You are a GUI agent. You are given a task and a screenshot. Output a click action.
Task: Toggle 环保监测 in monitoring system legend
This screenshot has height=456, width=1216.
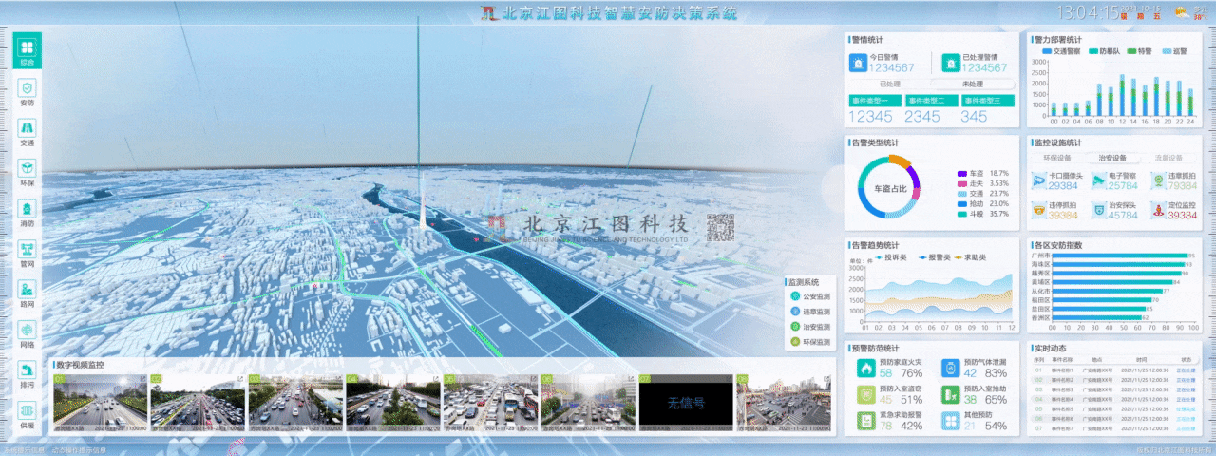810,341
